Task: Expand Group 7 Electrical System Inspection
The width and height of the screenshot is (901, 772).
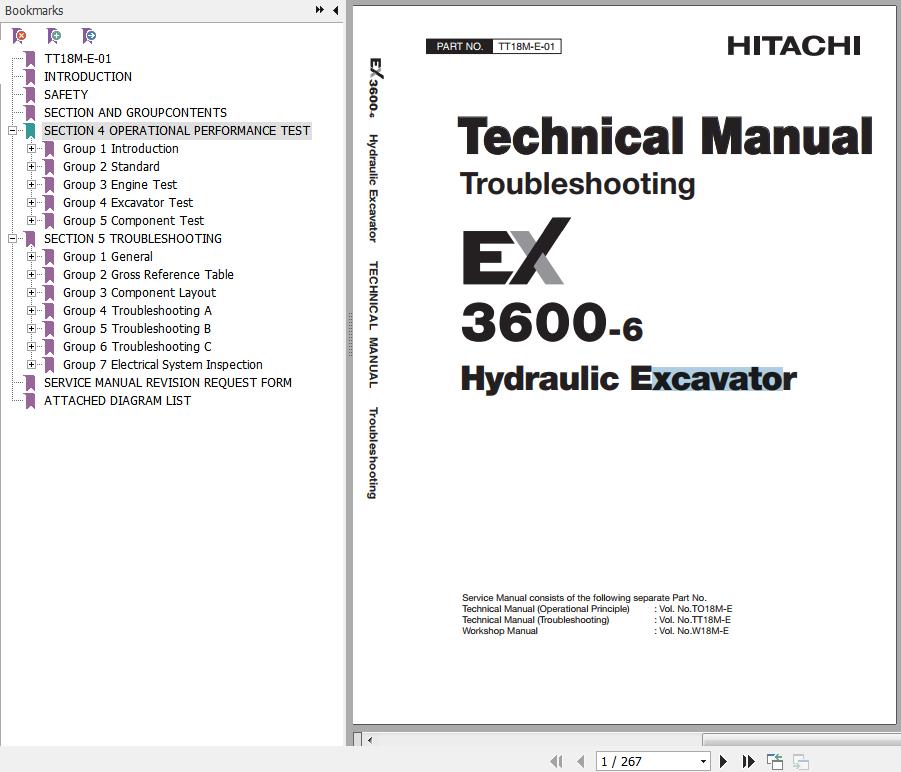Action: (x=32, y=365)
